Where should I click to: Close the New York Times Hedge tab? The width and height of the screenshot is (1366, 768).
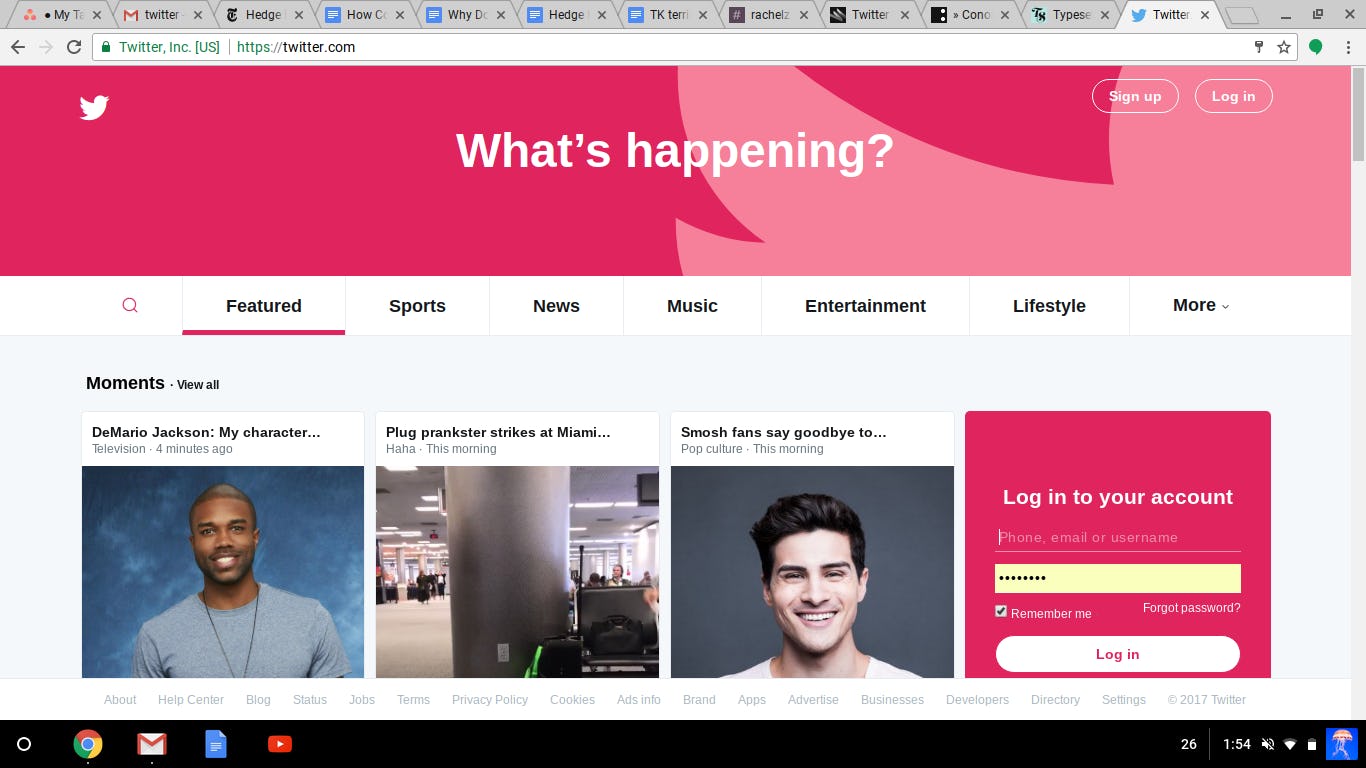(298, 15)
